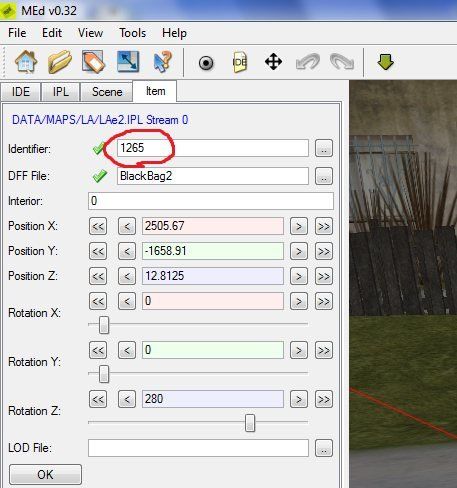The height and width of the screenshot is (488, 457).
Task: Click the house Home icon in toolbar
Action: click(26, 62)
